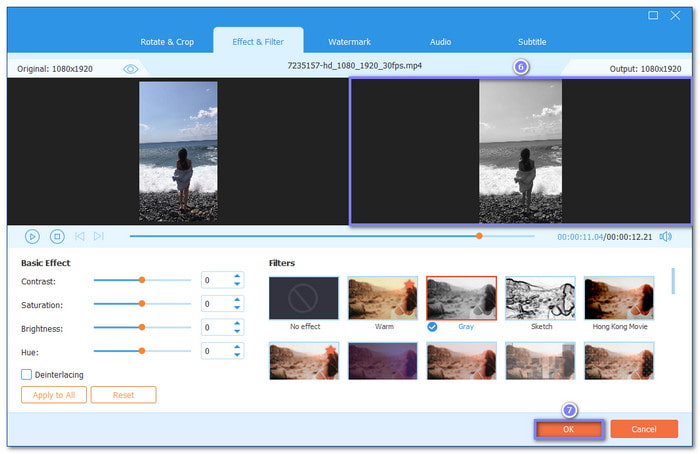Increase the Saturation value with up arrow
Screen dimensions: 700x454
click(x=237, y=300)
